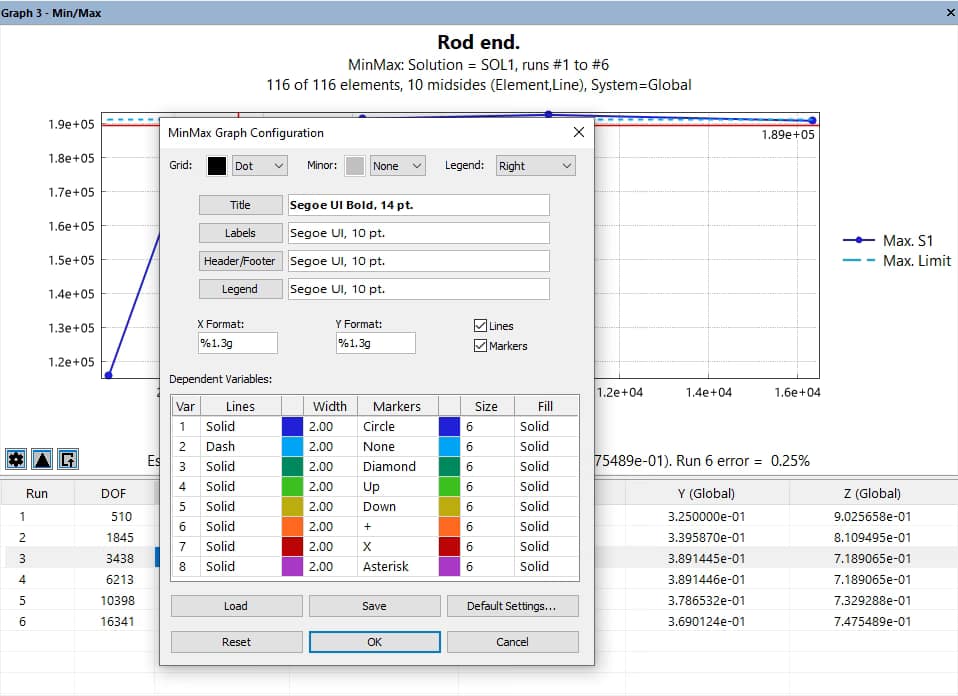This screenshot has width=958, height=696.
Task: Click the export arrow icon button
Action: (x=68, y=459)
